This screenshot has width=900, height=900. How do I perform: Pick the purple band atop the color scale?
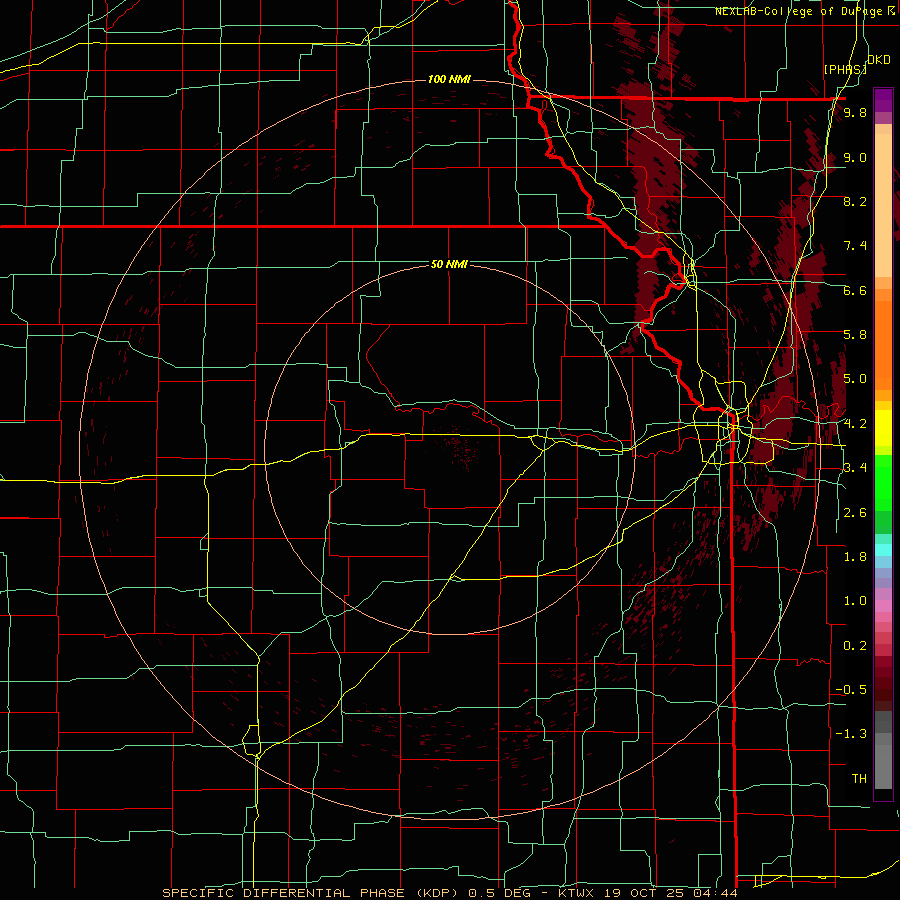[x=883, y=100]
